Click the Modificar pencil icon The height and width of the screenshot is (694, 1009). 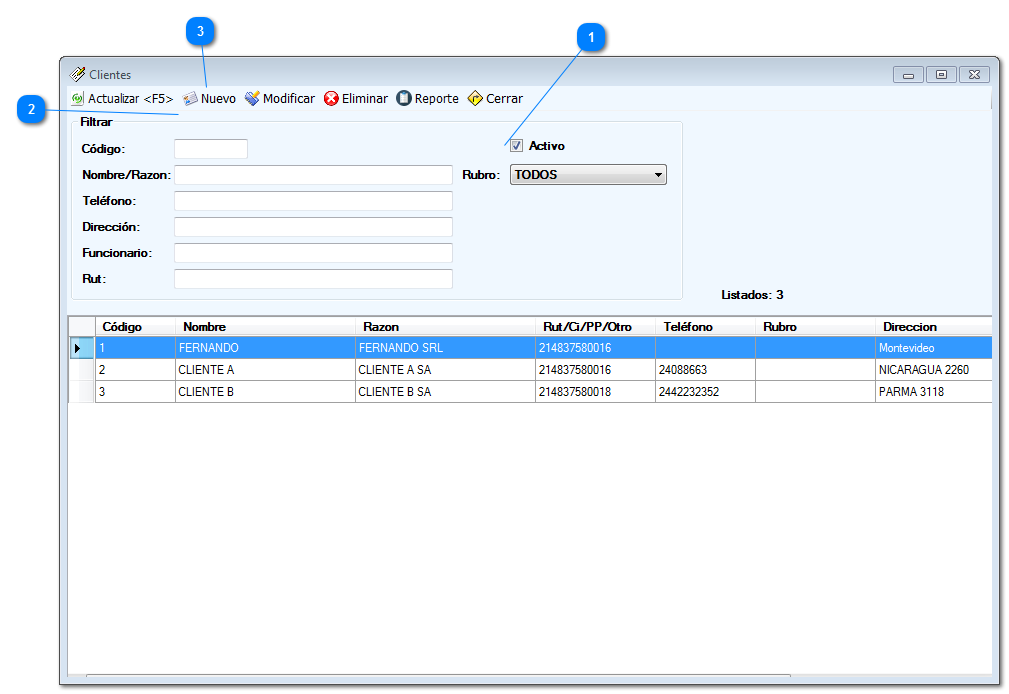(252, 98)
